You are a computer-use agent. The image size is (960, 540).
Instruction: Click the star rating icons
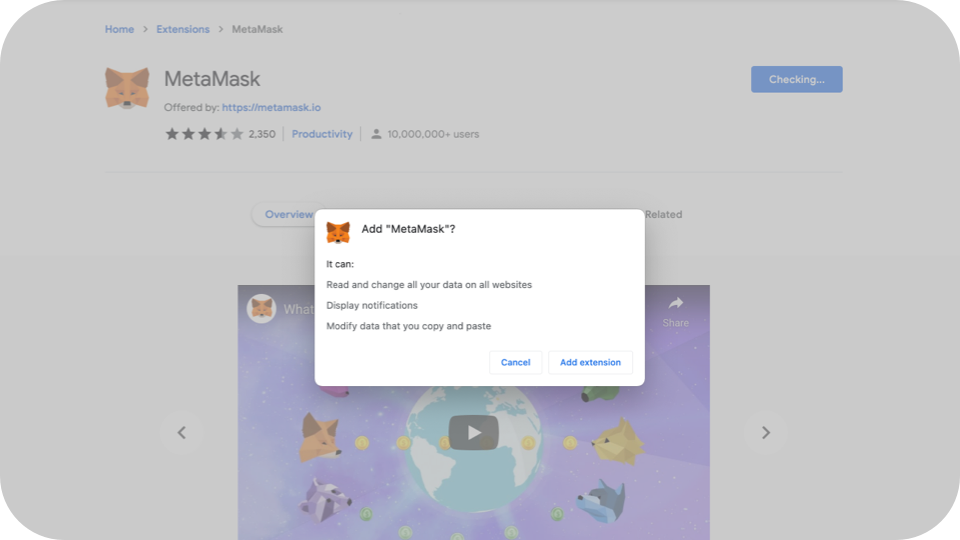[204, 133]
